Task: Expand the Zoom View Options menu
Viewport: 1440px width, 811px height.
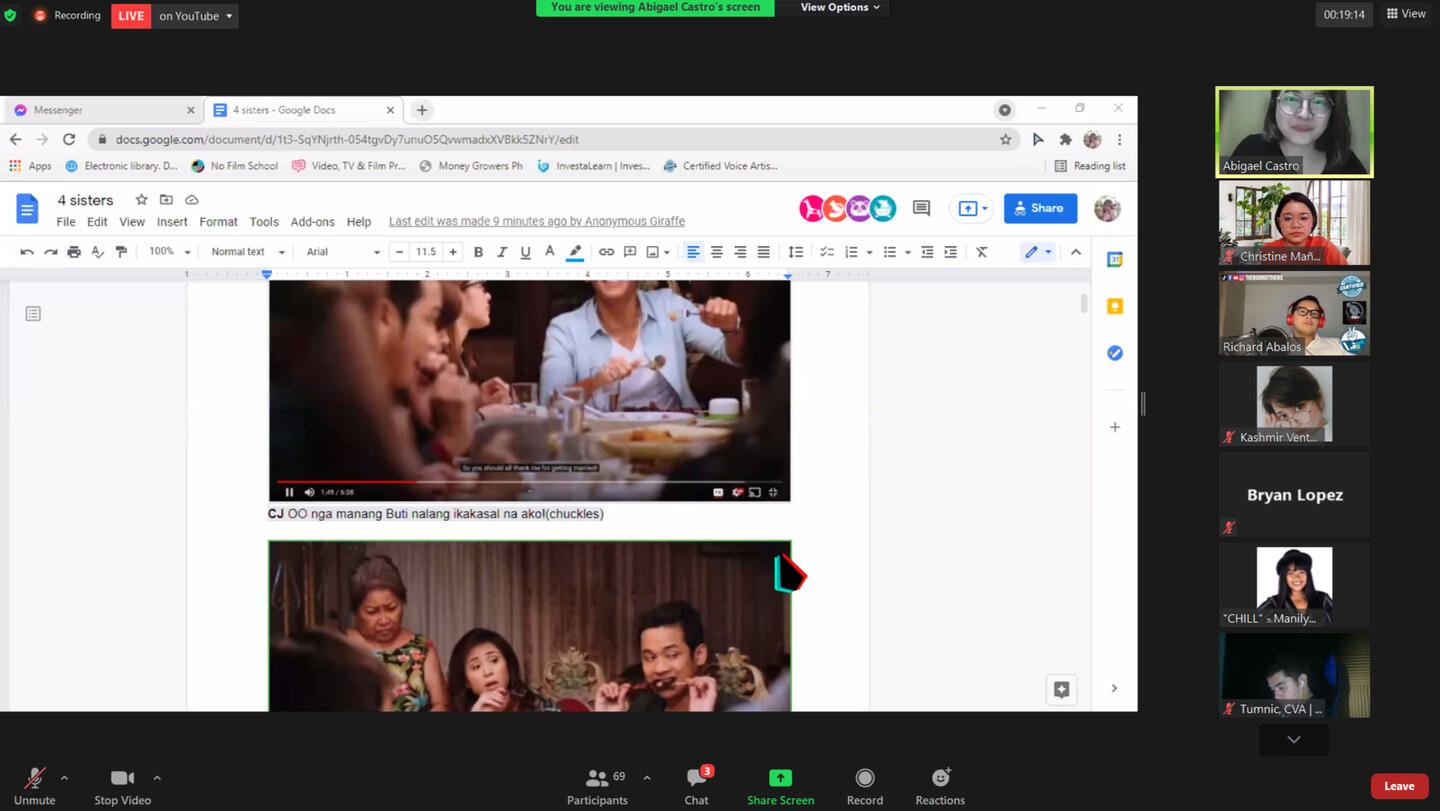Action: pyautogui.click(x=840, y=7)
